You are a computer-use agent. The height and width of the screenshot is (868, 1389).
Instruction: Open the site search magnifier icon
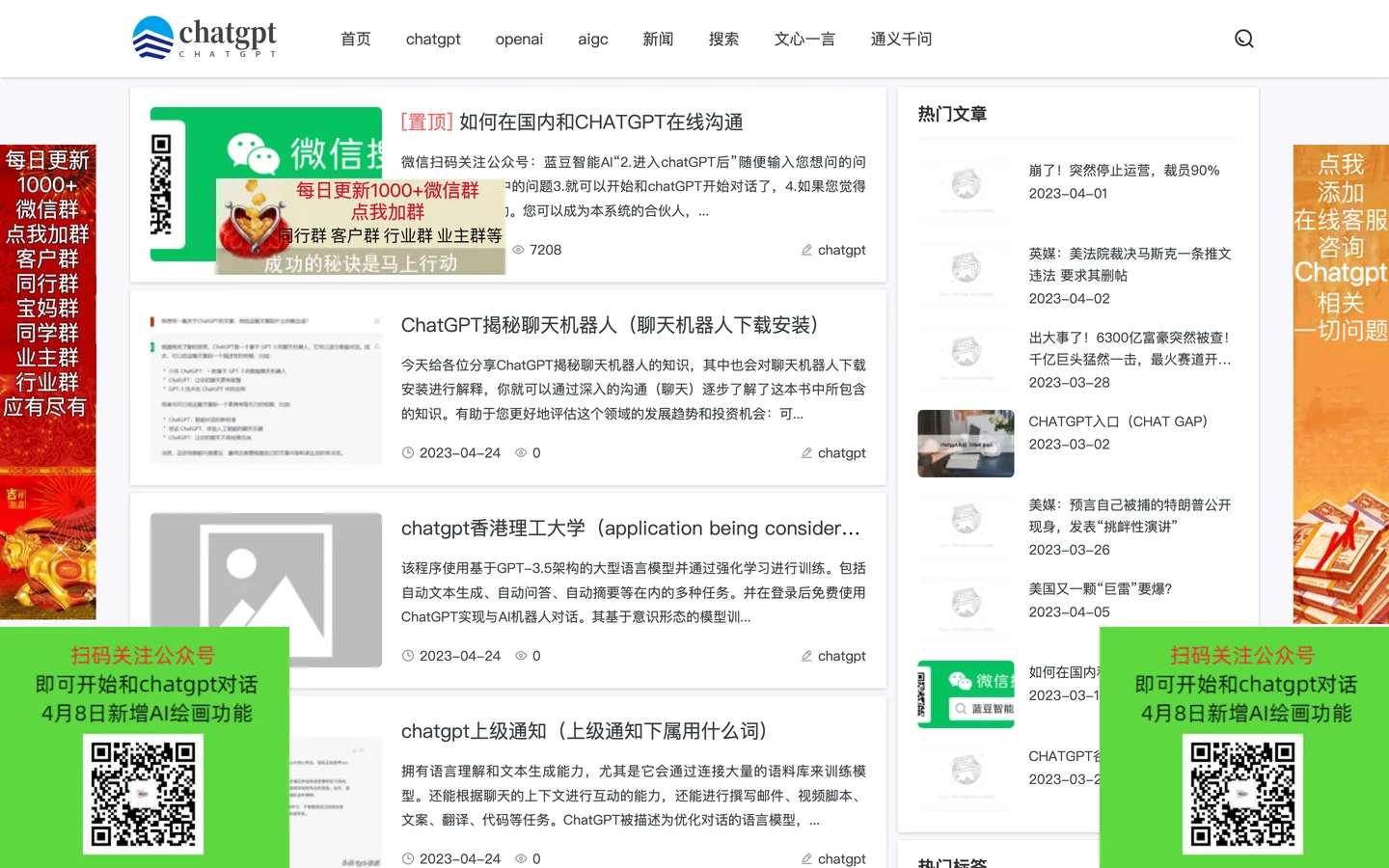pyautogui.click(x=1244, y=39)
